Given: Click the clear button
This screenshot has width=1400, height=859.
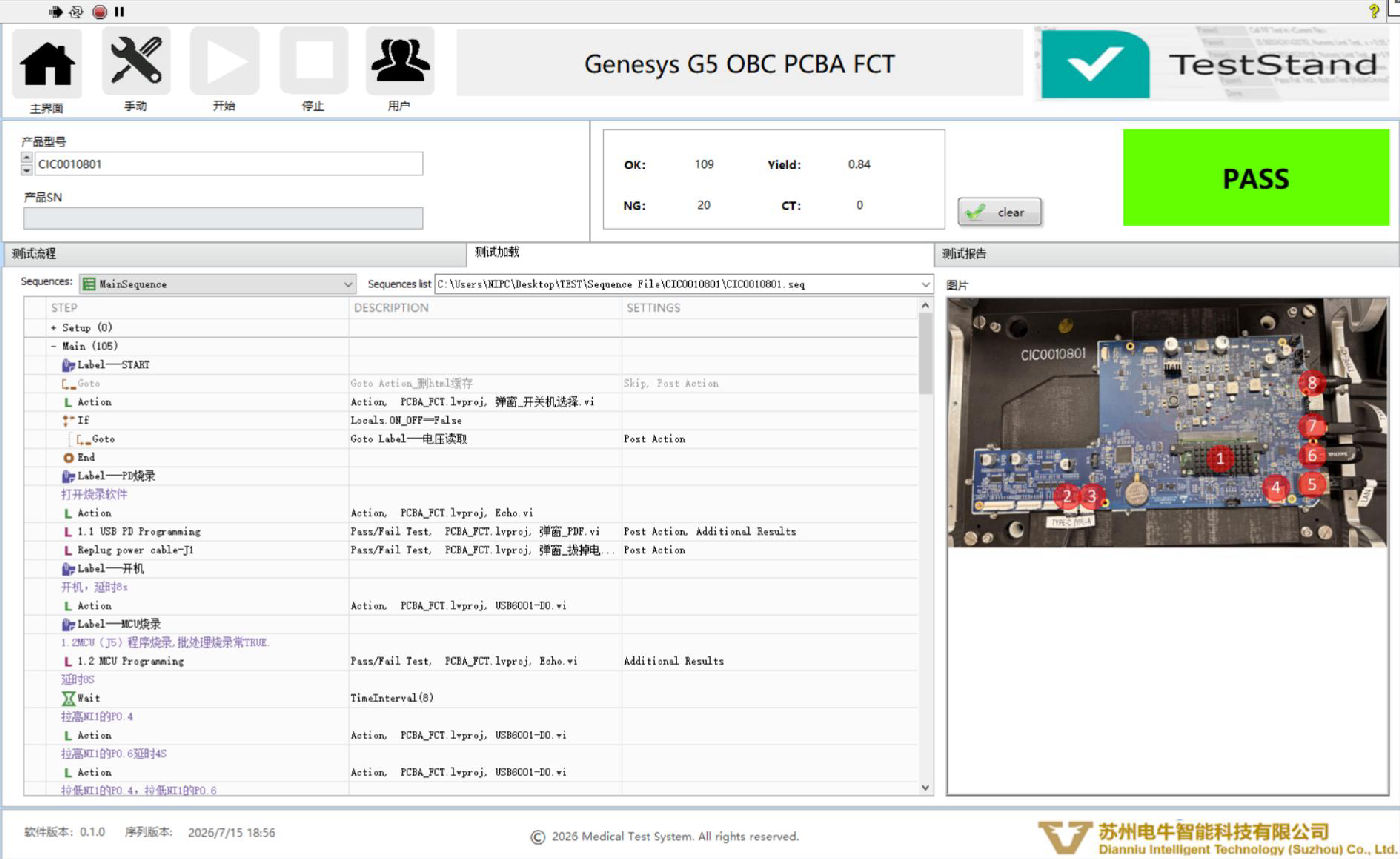Looking at the screenshot, I should pyautogui.click(x=999, y=212).
